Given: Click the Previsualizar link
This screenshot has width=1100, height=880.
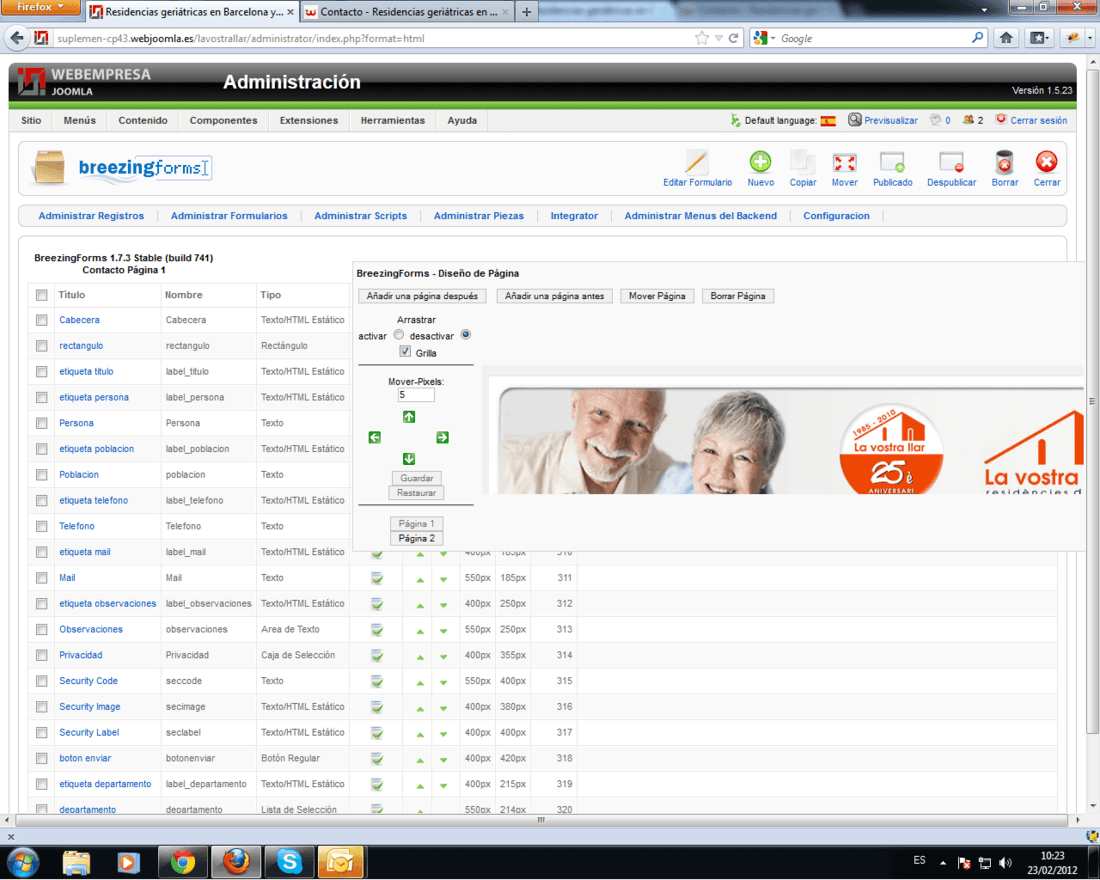Looking at the screenshot, I should (890, 121).
